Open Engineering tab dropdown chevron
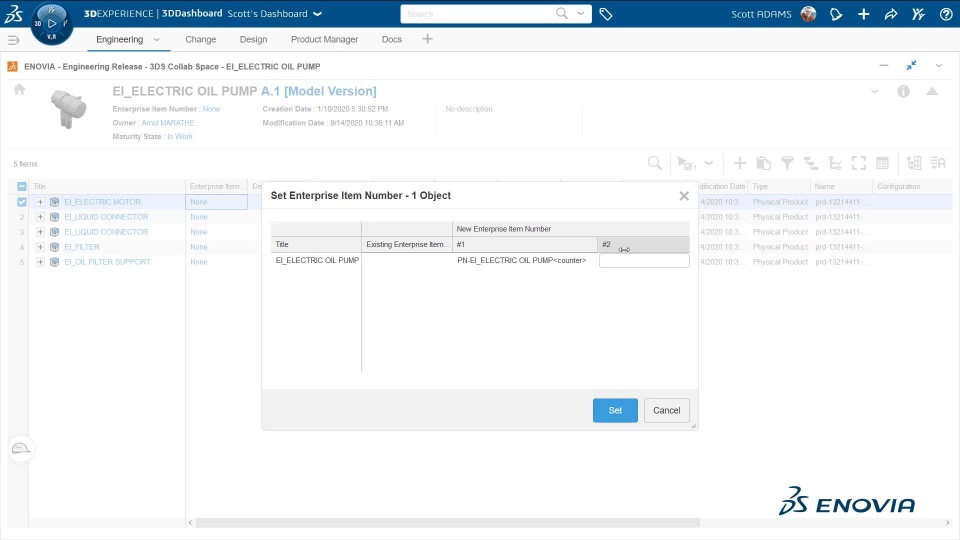Image resolution: width=960 pixels, height=540 pixels. (x=157, y=39)
